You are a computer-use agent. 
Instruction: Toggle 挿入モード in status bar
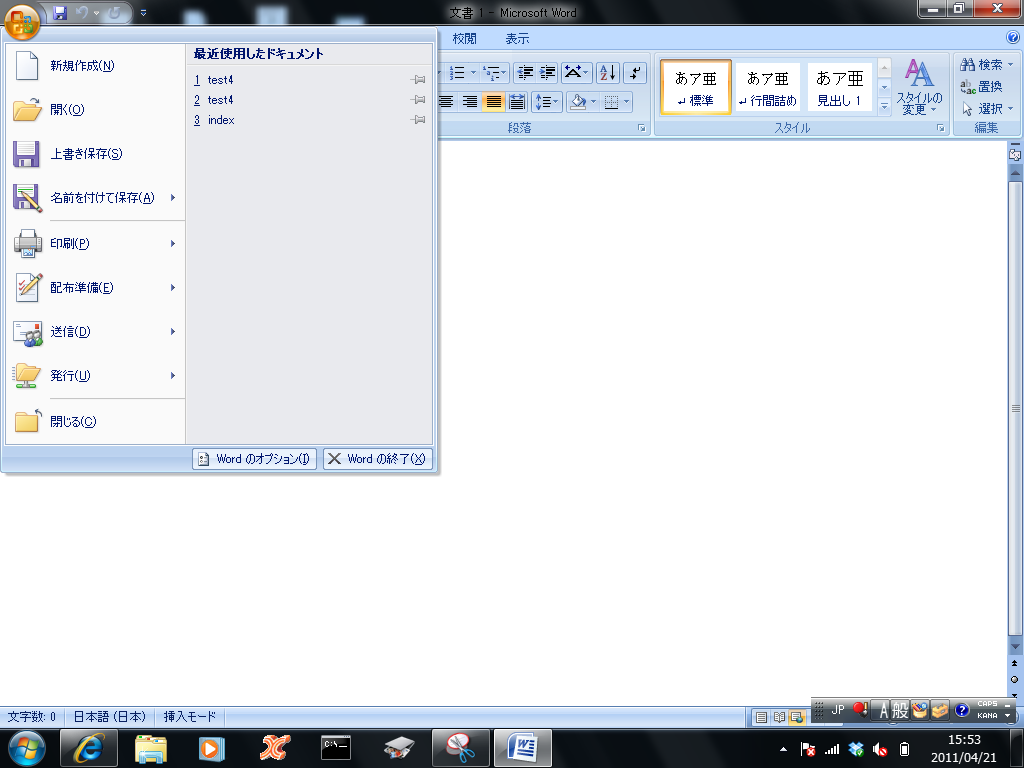tap(190, 716)
